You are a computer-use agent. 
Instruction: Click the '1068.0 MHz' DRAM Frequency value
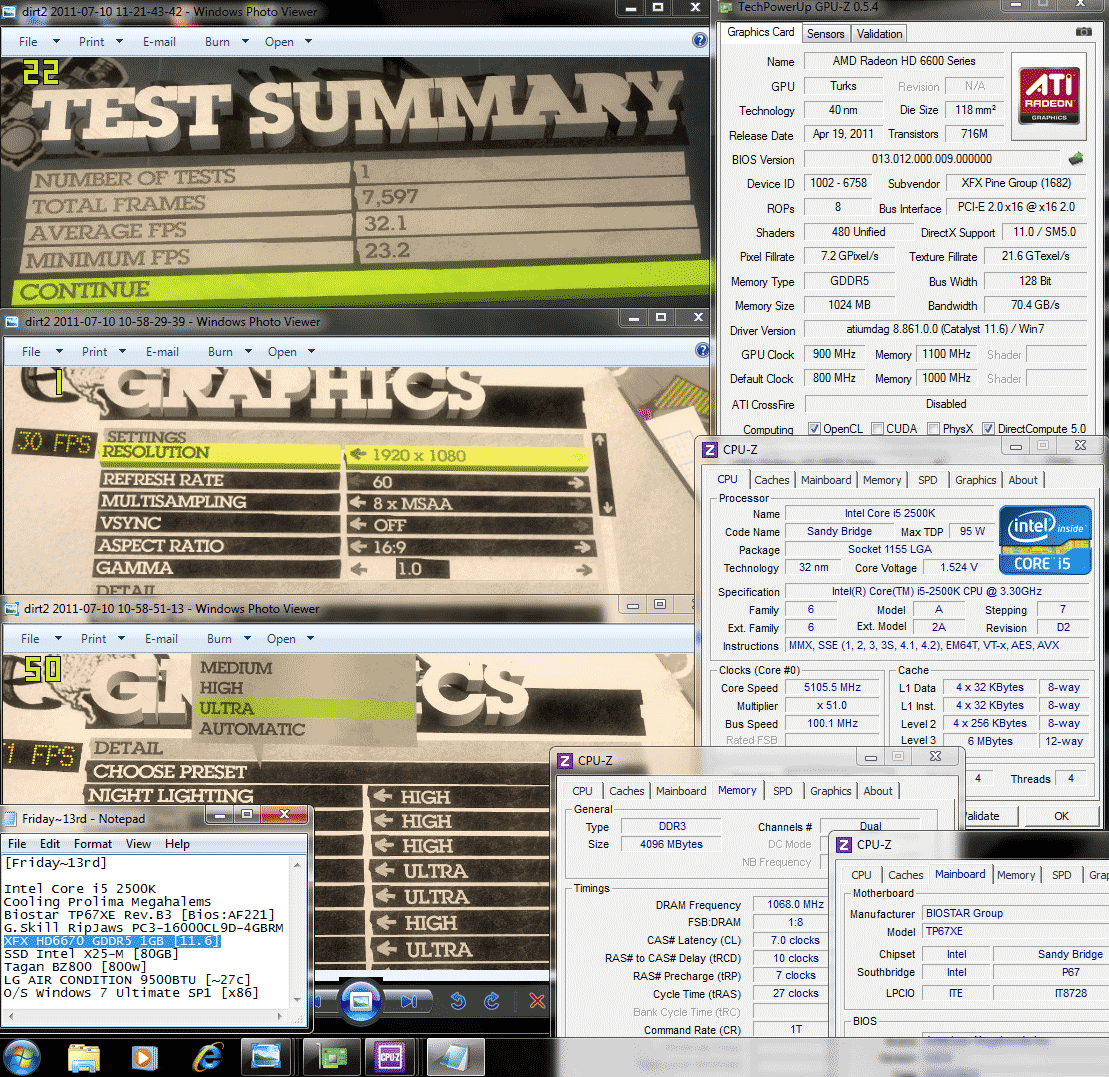(x=796, y=904)
